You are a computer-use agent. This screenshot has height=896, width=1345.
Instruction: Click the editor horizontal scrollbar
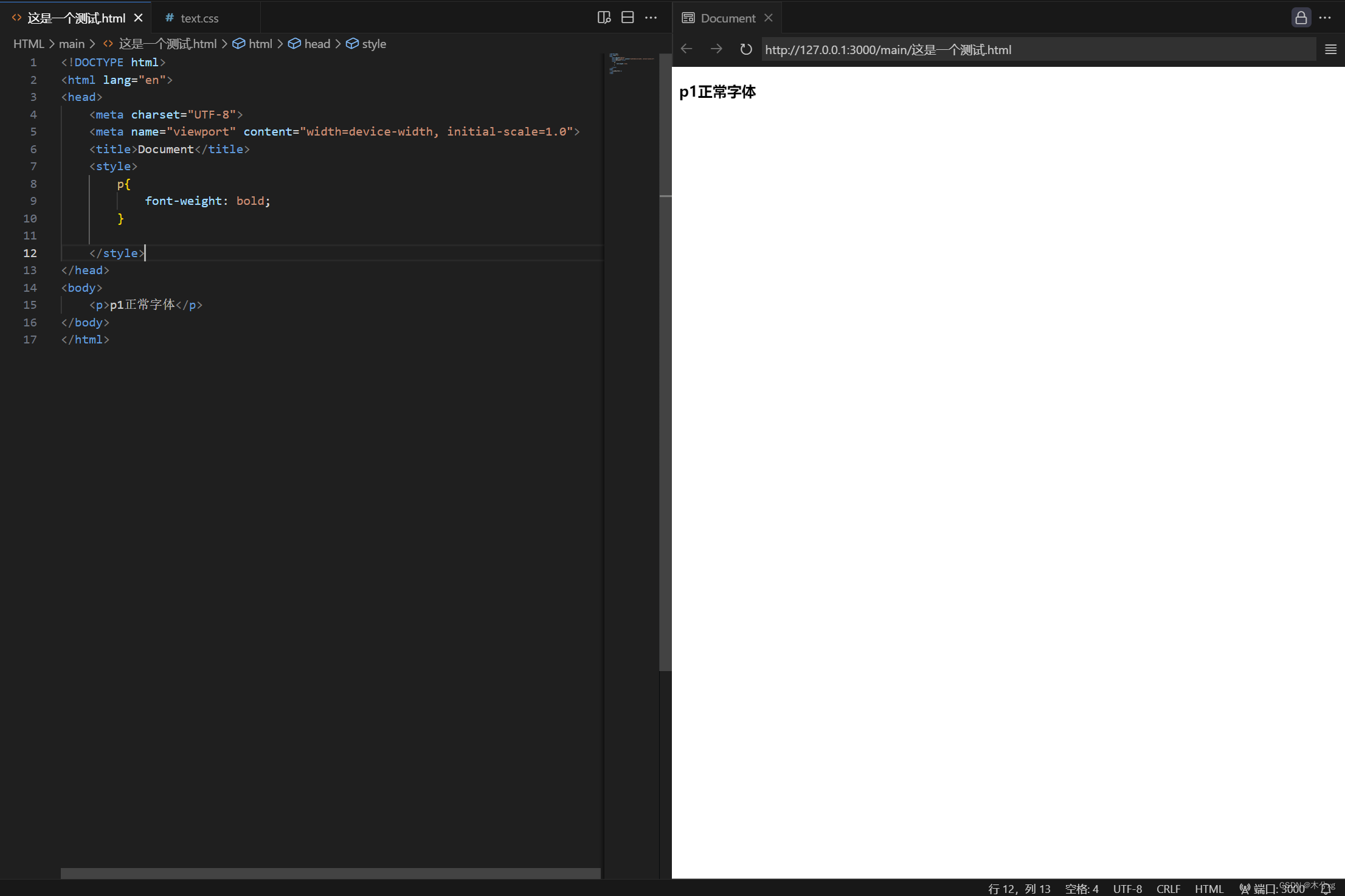pyautogui.click(x=330, y=873)
